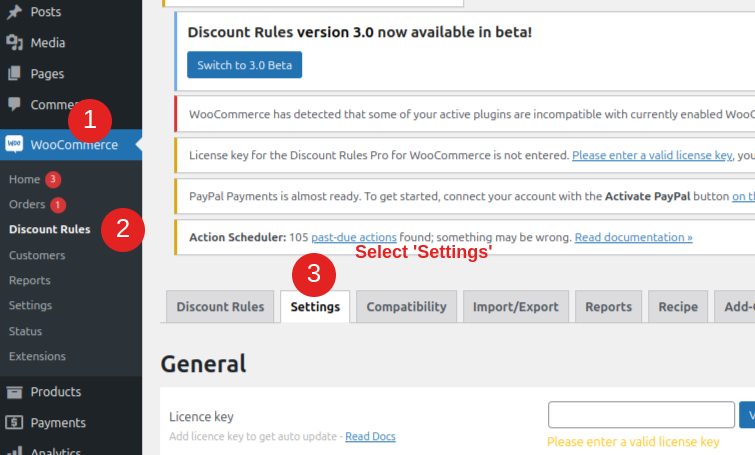Click the Licence key input field
755x455 pixels.
(641, 415)
